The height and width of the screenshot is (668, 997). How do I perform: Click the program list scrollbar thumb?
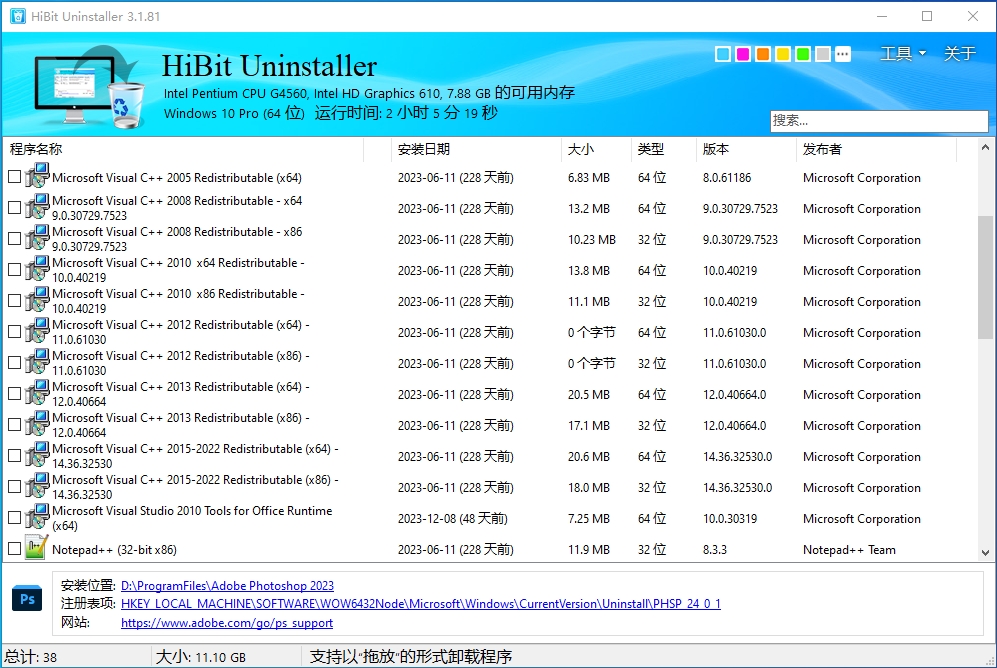[x=985, y=277]
